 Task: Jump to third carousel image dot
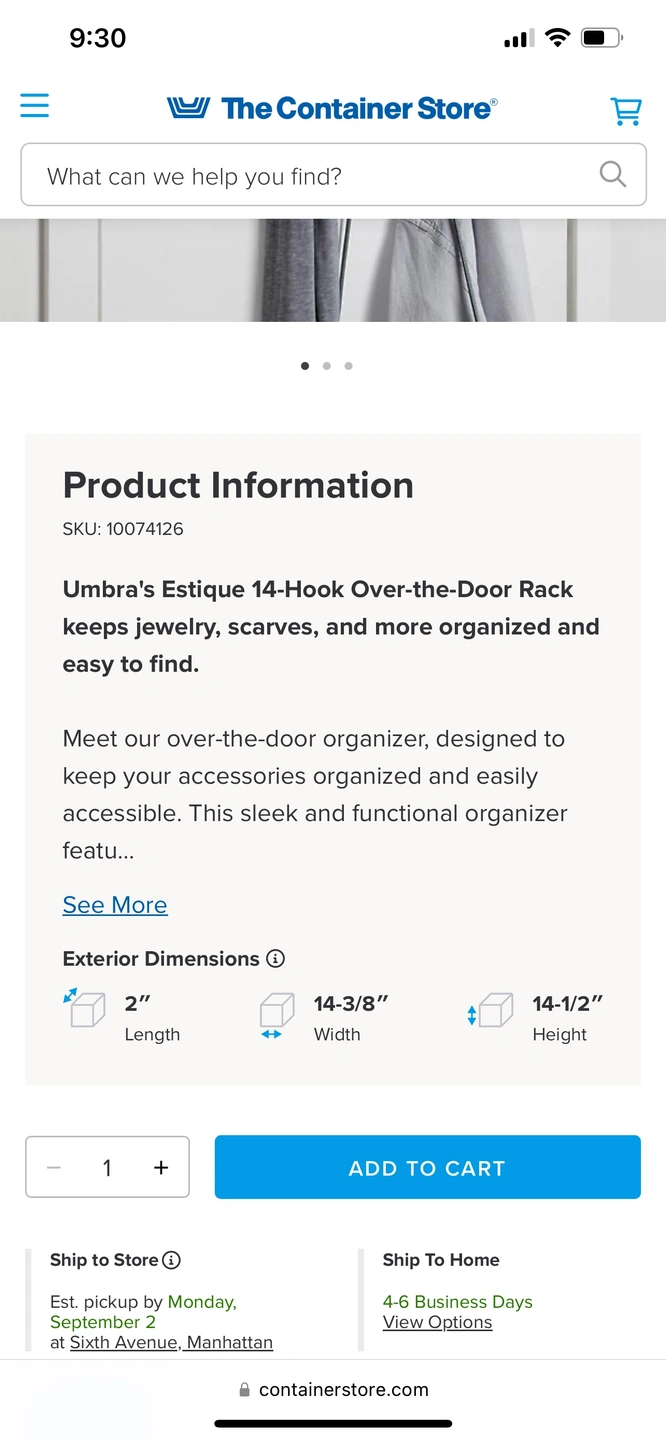(x=348, y=366)
